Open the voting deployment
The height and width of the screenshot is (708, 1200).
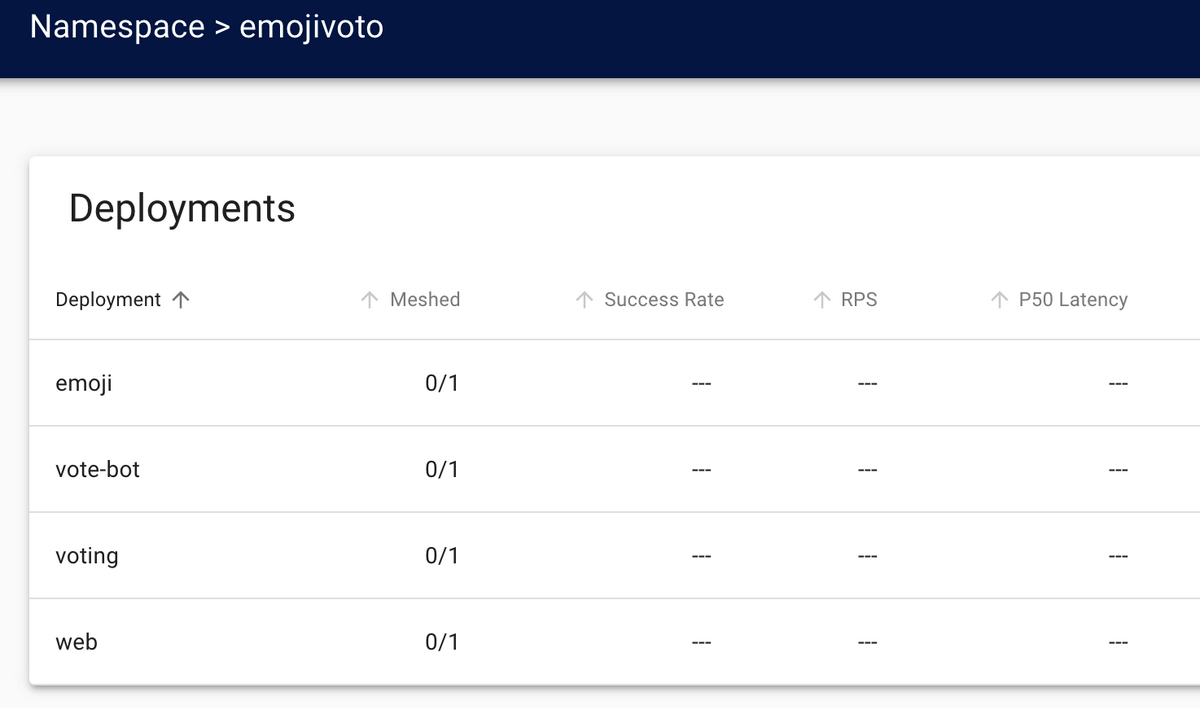coord(87,556)
